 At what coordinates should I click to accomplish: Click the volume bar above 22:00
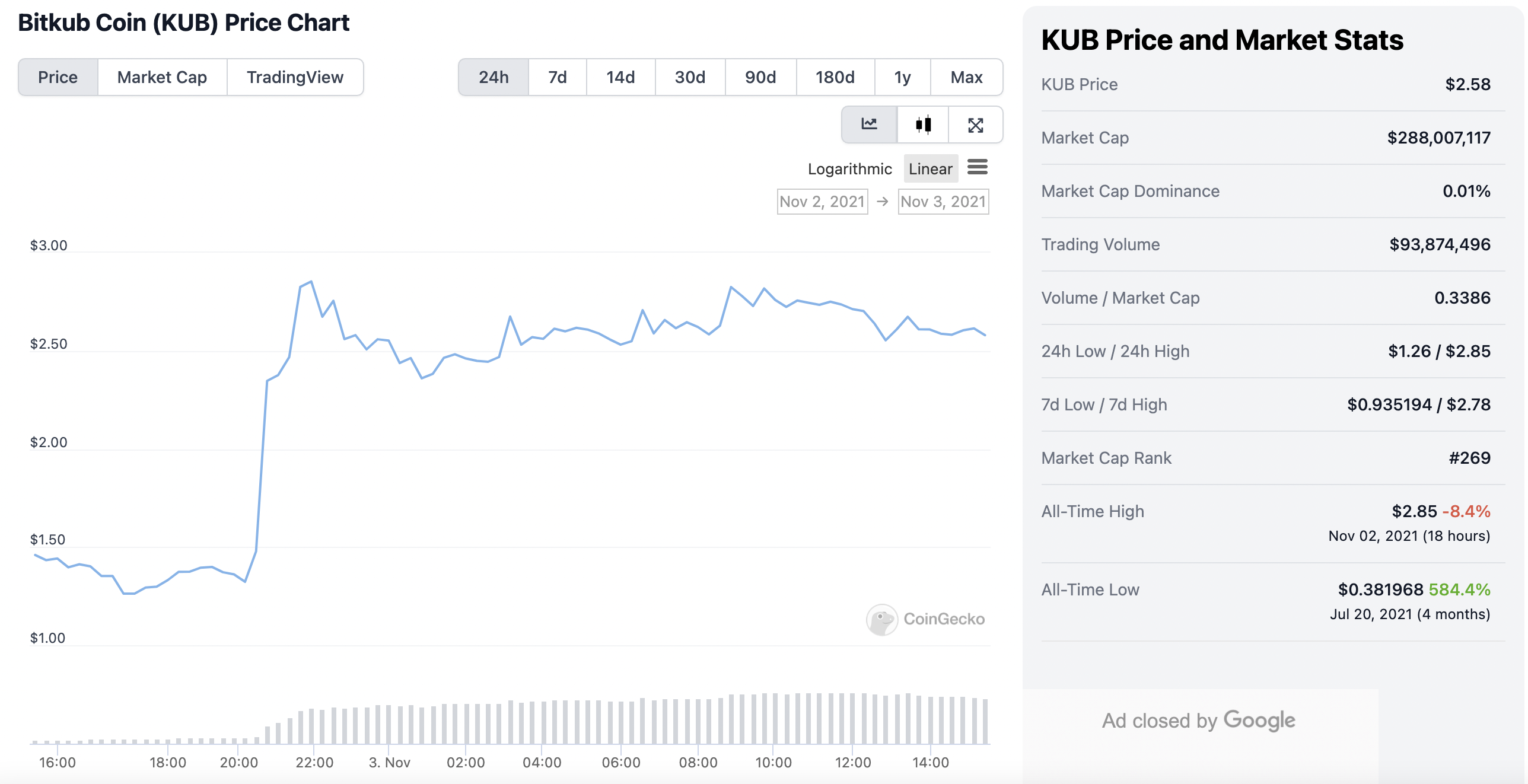coord(312,726)
